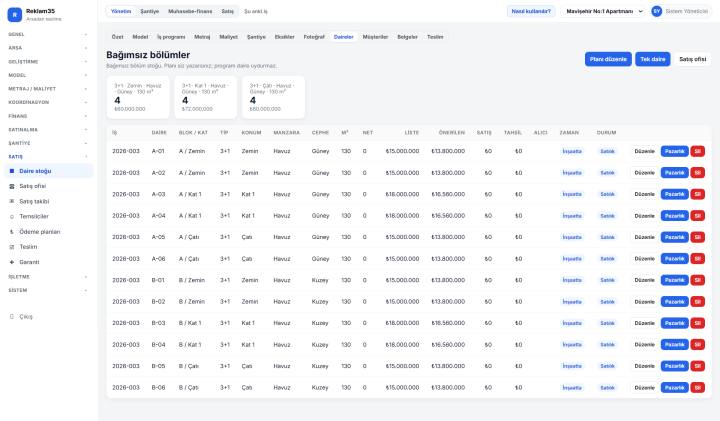Open Satış ofisi sidebar item
This screenshot has width=720, height=421.
(48, 186)
